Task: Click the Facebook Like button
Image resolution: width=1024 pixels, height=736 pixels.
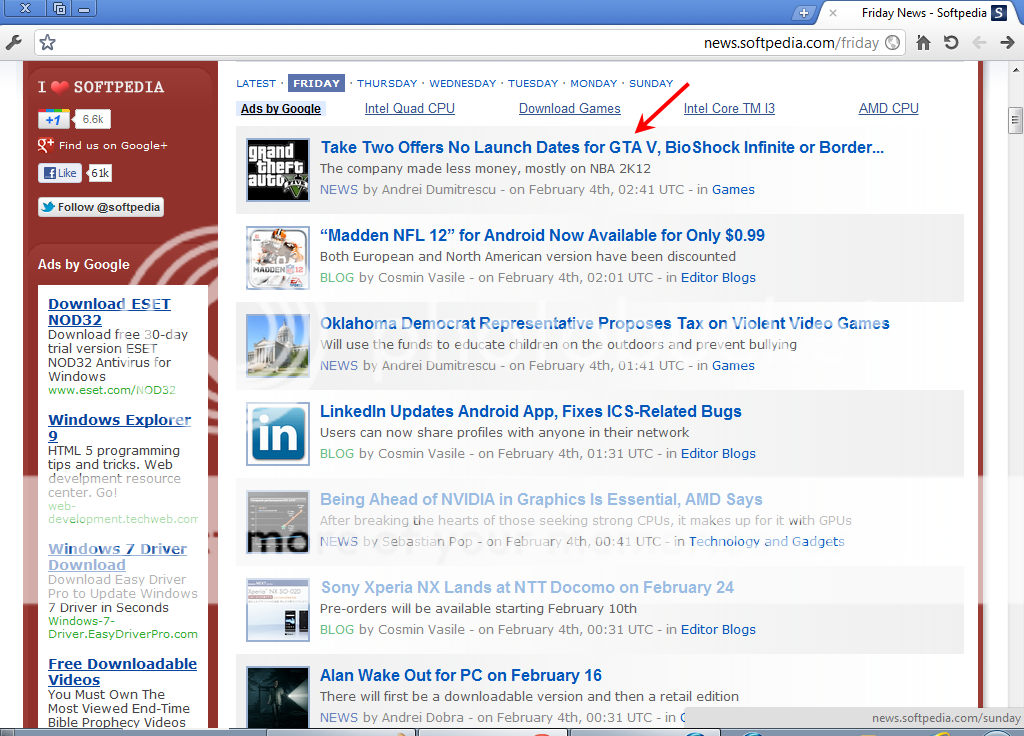Action: click(60, 173)
